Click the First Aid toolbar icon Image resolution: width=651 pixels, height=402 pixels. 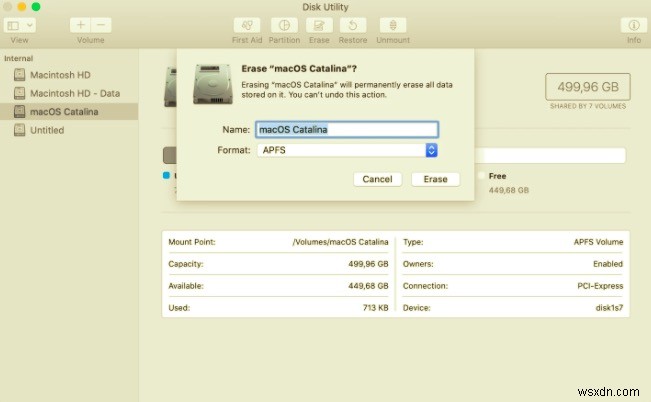246,24
